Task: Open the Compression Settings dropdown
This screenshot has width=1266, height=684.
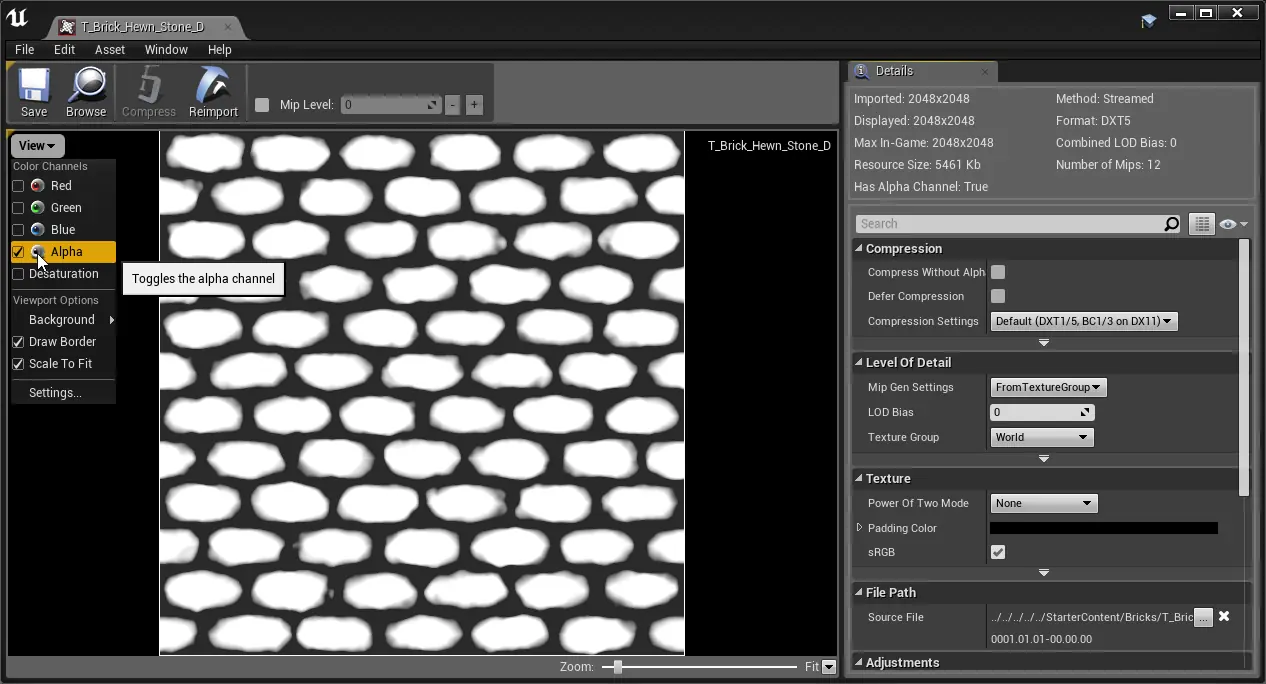Action: pos(1084,321)
